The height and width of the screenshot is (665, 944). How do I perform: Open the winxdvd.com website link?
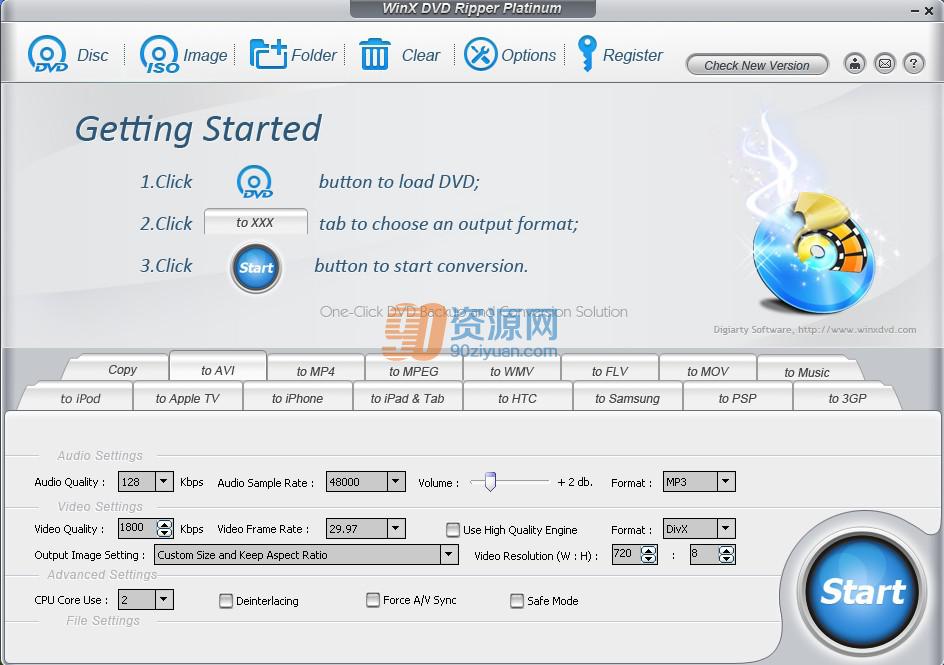(857, 330)
